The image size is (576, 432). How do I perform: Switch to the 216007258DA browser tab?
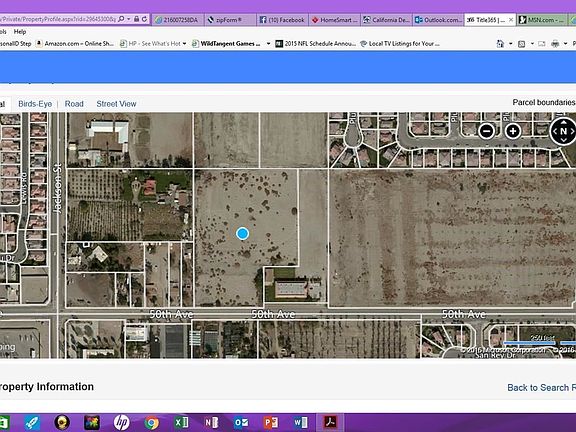click(177, 20)
